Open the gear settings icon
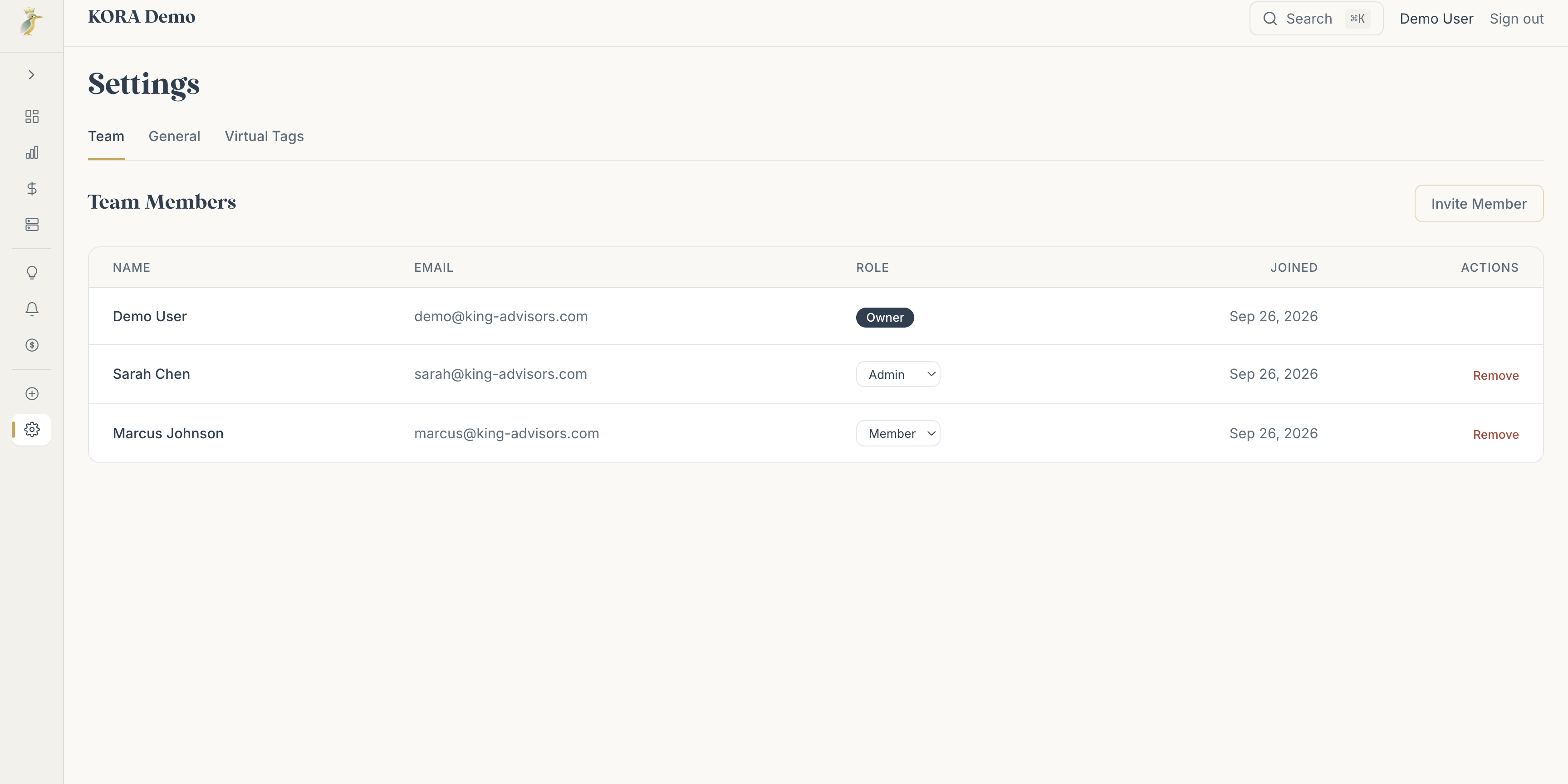 point(32,430)
